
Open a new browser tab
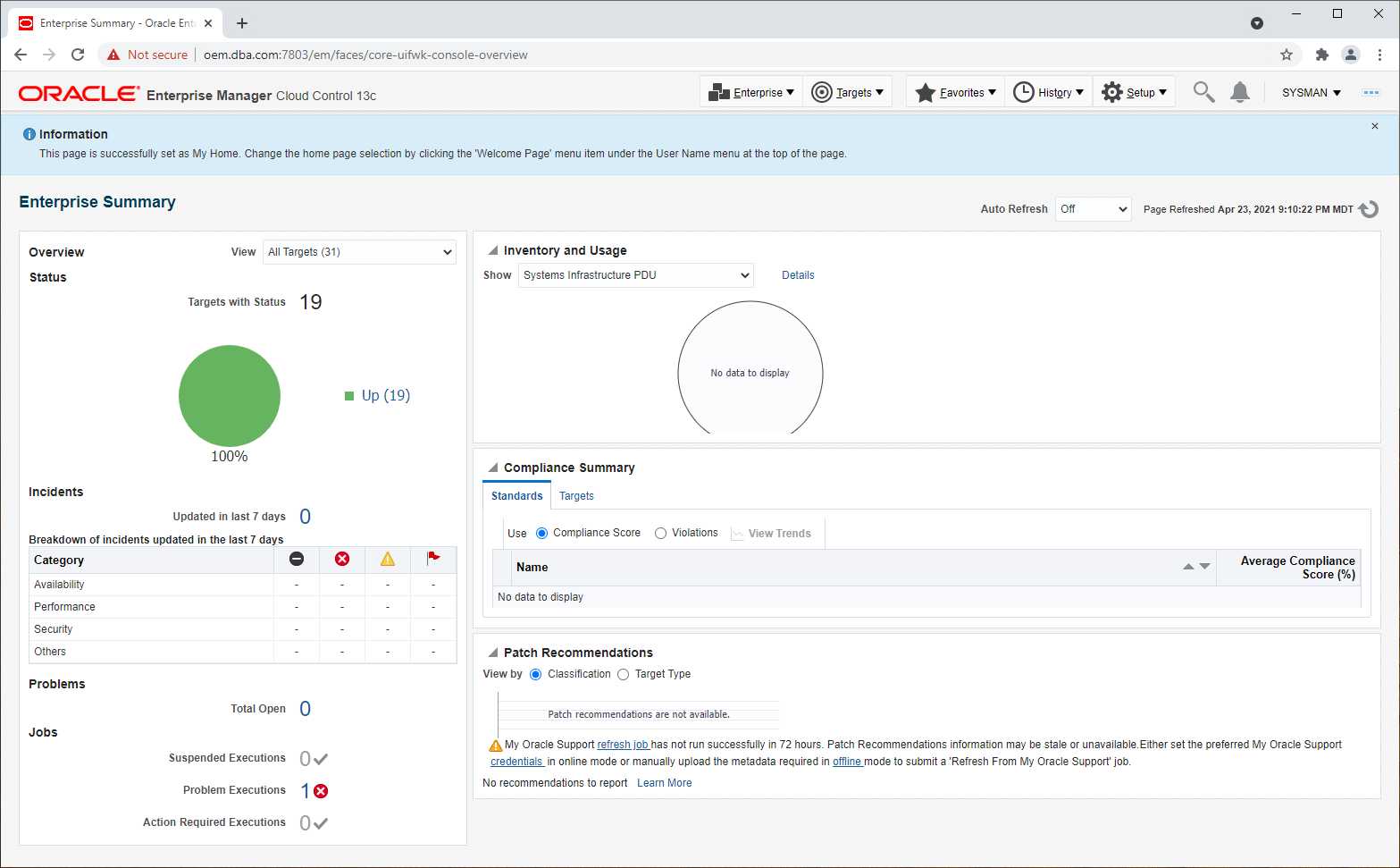coord(242,23)
